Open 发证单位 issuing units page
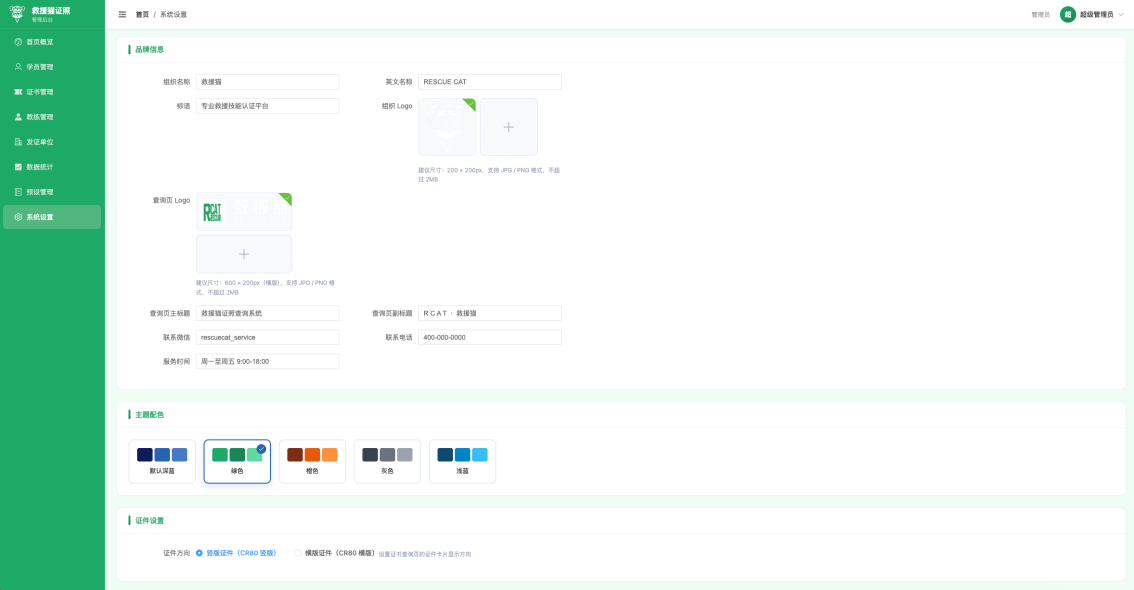 [x=40, y=142]
